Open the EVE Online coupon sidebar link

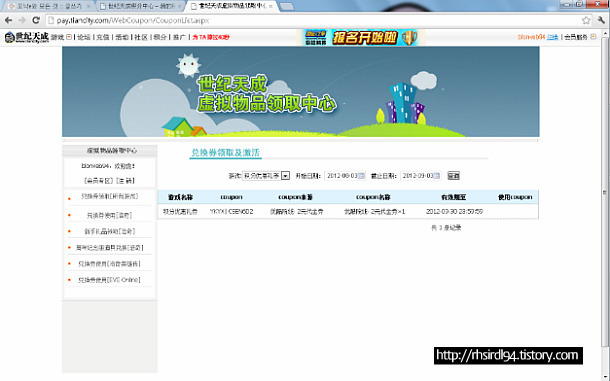tap(109, 280)
